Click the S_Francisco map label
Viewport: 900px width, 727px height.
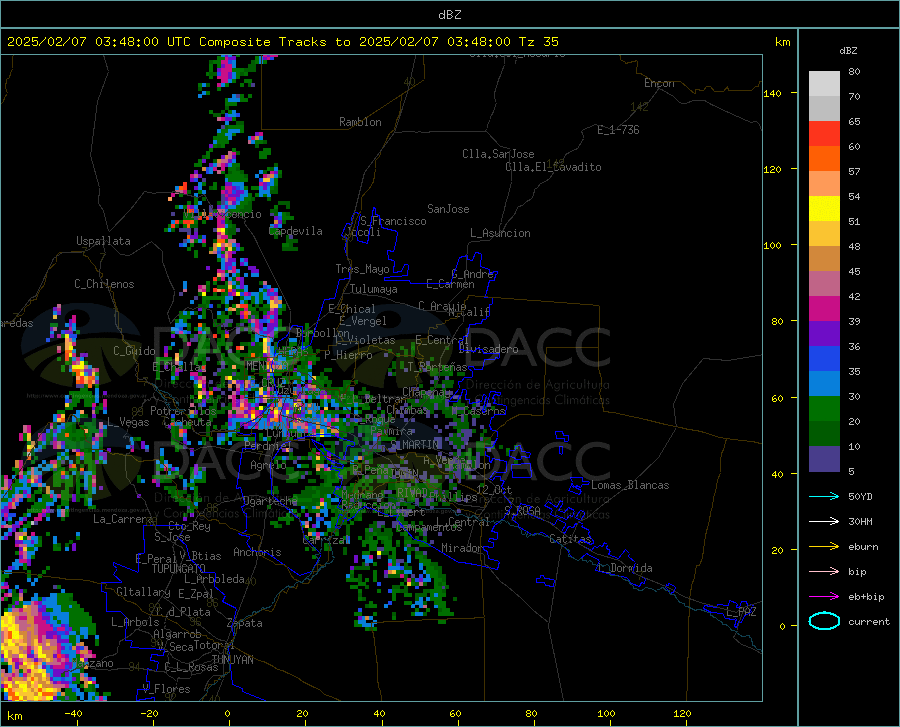(393, 221)
